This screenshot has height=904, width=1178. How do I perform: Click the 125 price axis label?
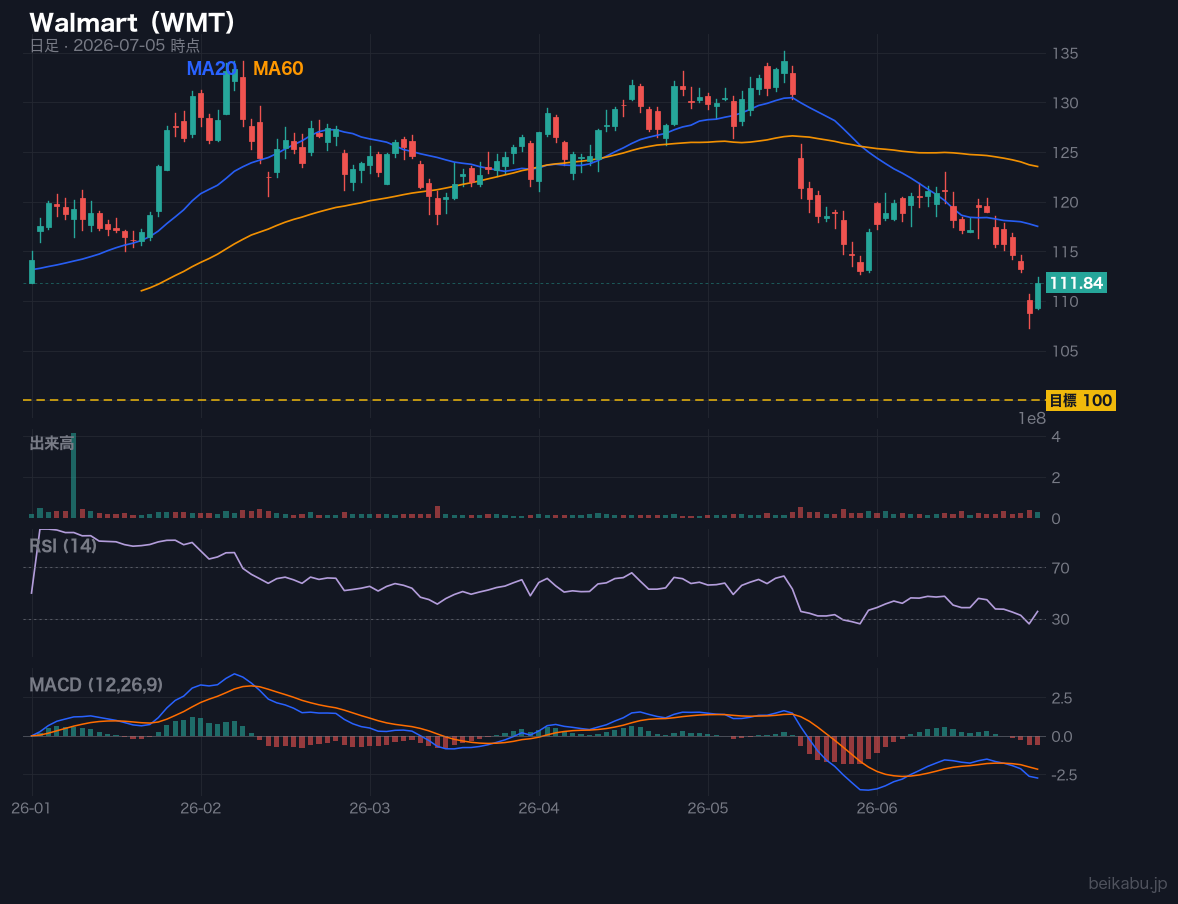(1065, 153)
